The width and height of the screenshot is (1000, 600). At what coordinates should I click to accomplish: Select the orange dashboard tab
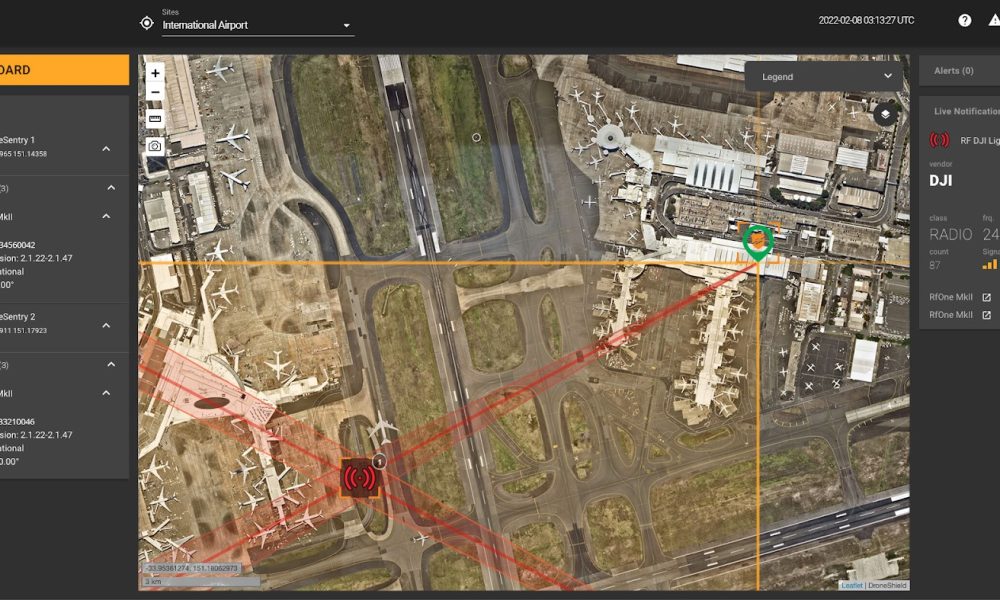point(64,70)
